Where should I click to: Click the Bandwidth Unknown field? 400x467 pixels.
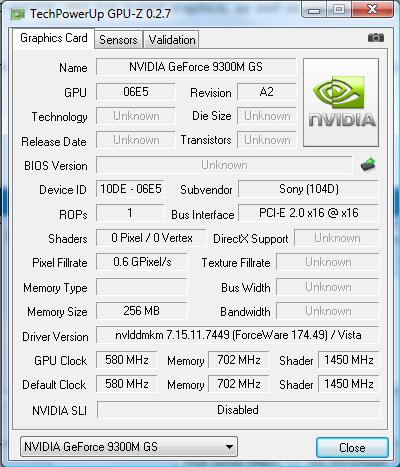tap(328, 311)
